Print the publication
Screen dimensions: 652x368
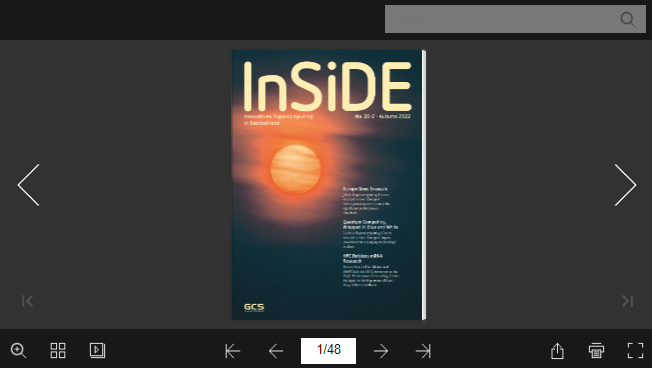click(x=596, y=351)
